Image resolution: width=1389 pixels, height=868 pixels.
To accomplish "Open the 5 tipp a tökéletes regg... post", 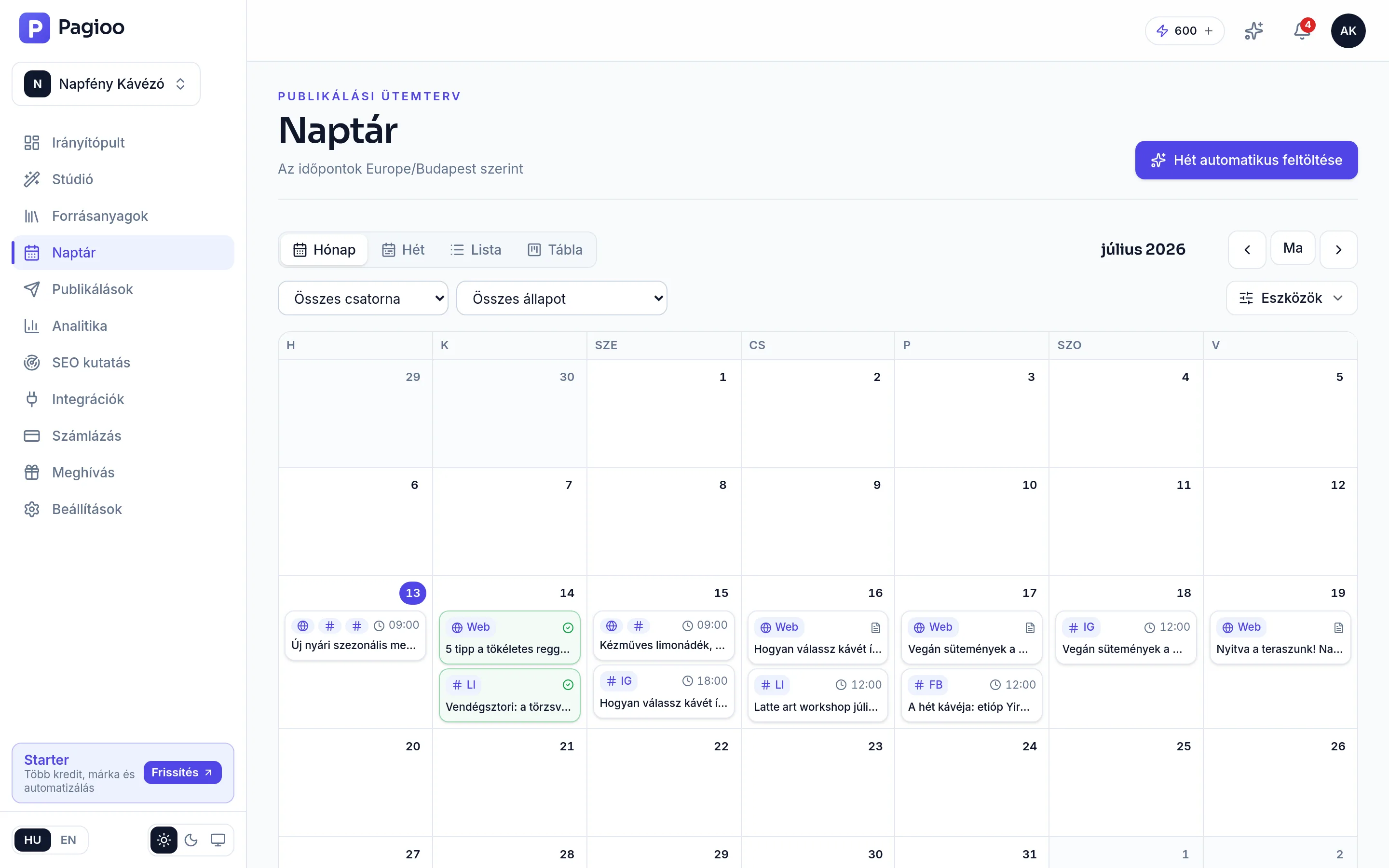I will [510, 637].
